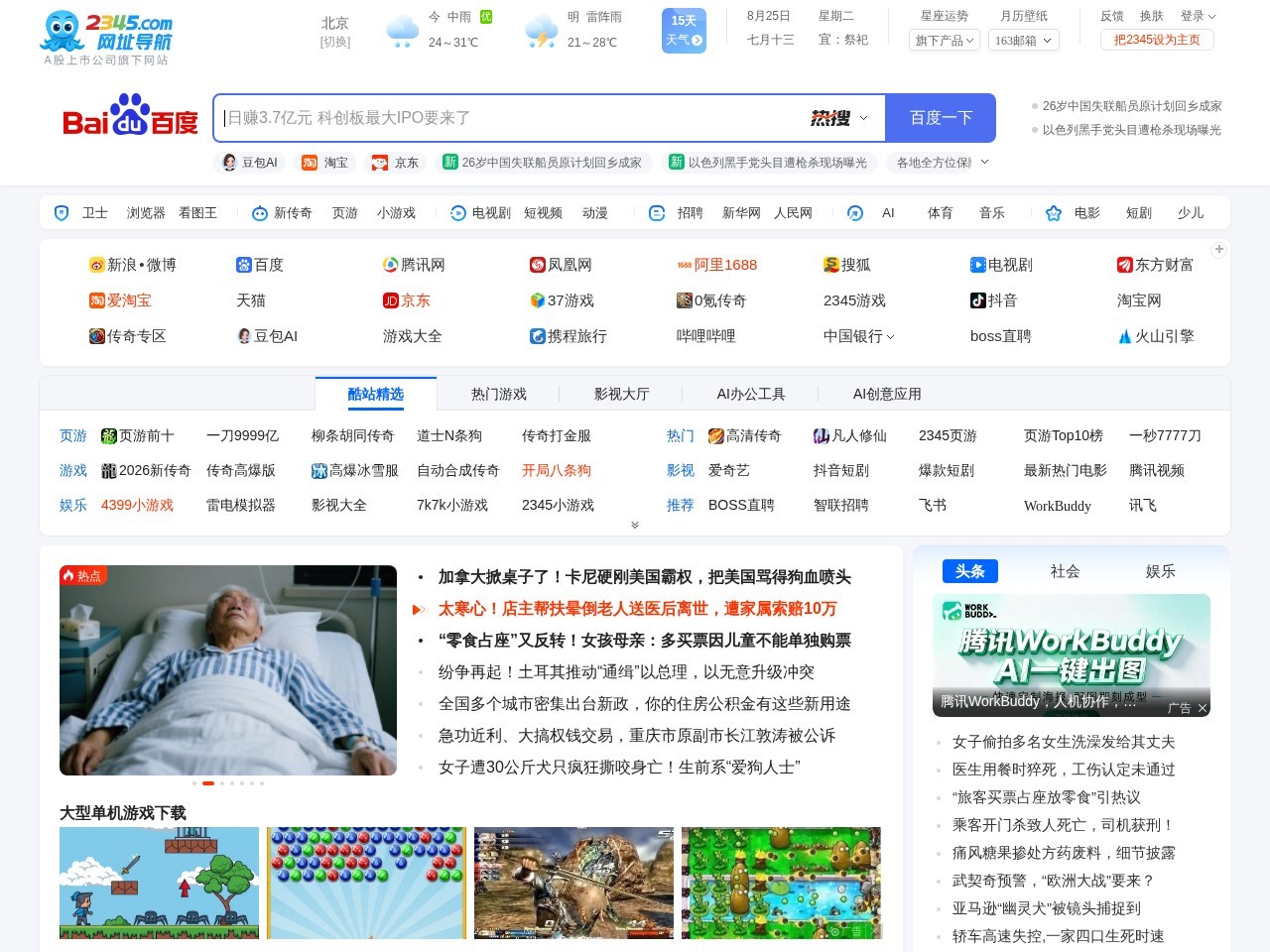Click the news icon beside 招聘

point(657,213)
